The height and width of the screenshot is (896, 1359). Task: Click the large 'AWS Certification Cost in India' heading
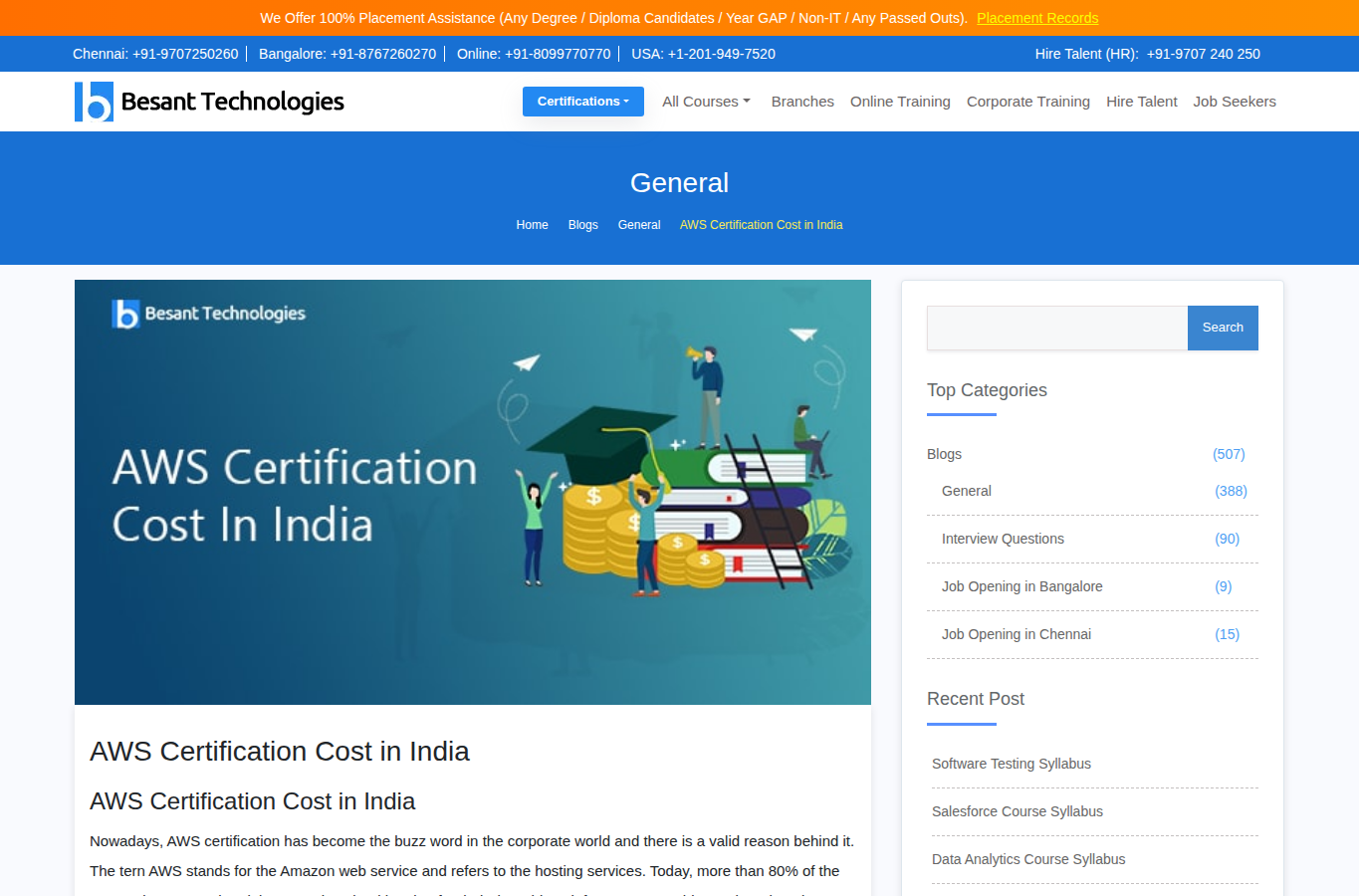[280, 752]
